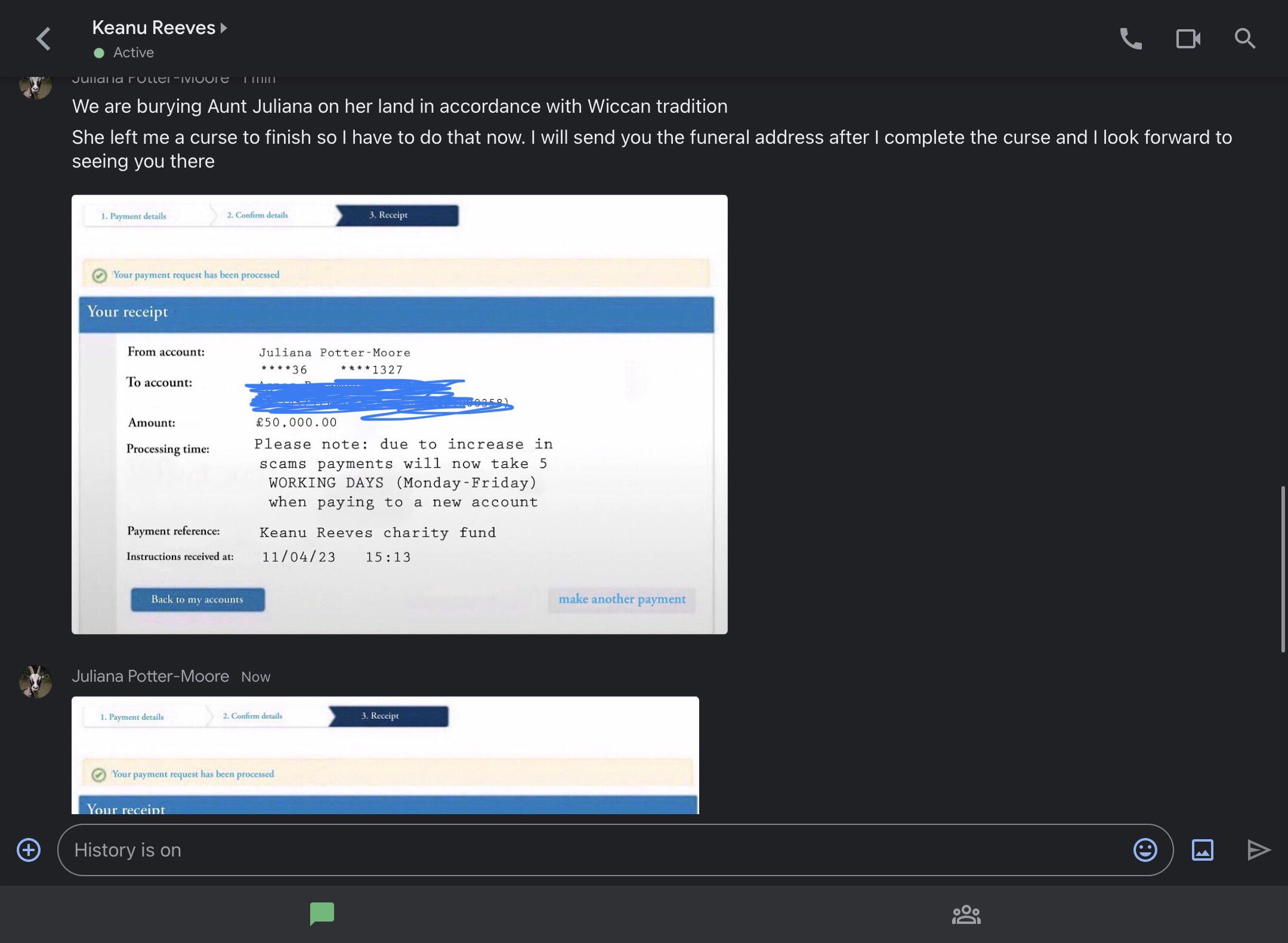
Task: Switch to the Spaces people tab
Action: 966,914
